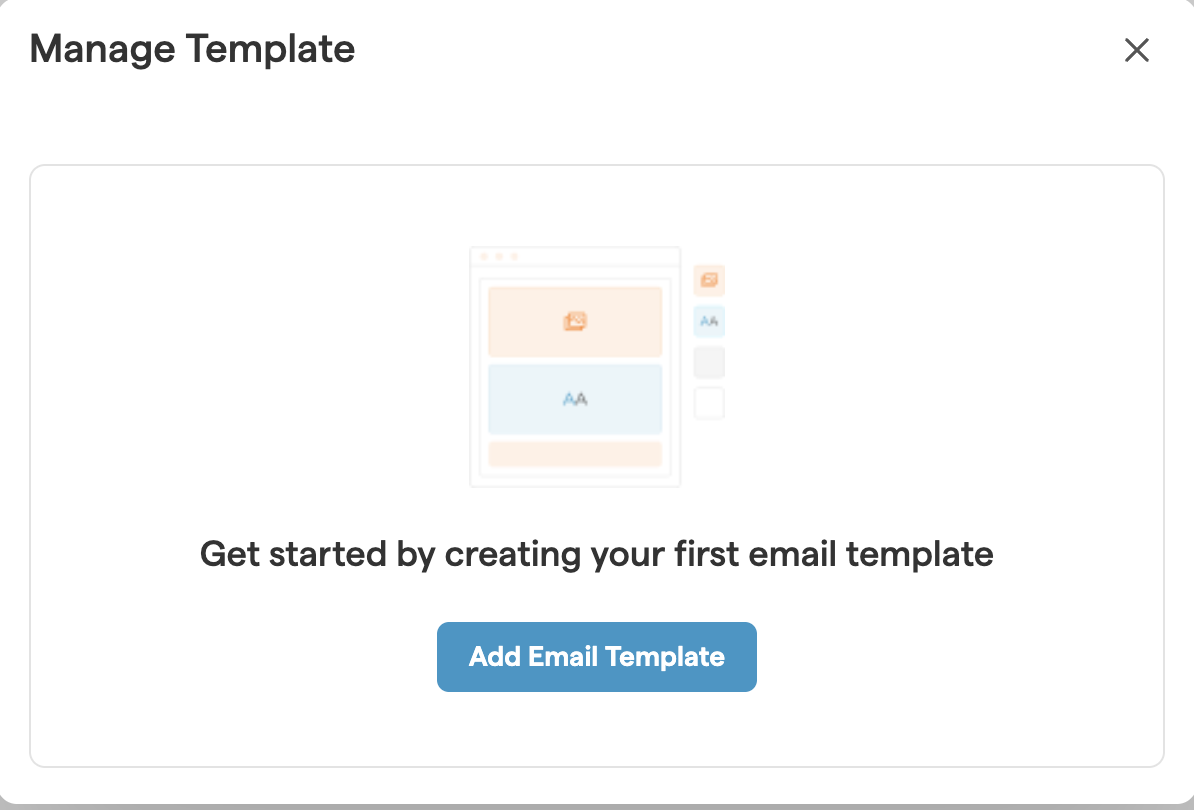Image resolution: width=1194 pixels, height=810 pixels.
Task: Click the middle dot in the illustration's window bar
Action: click(499, 257)
